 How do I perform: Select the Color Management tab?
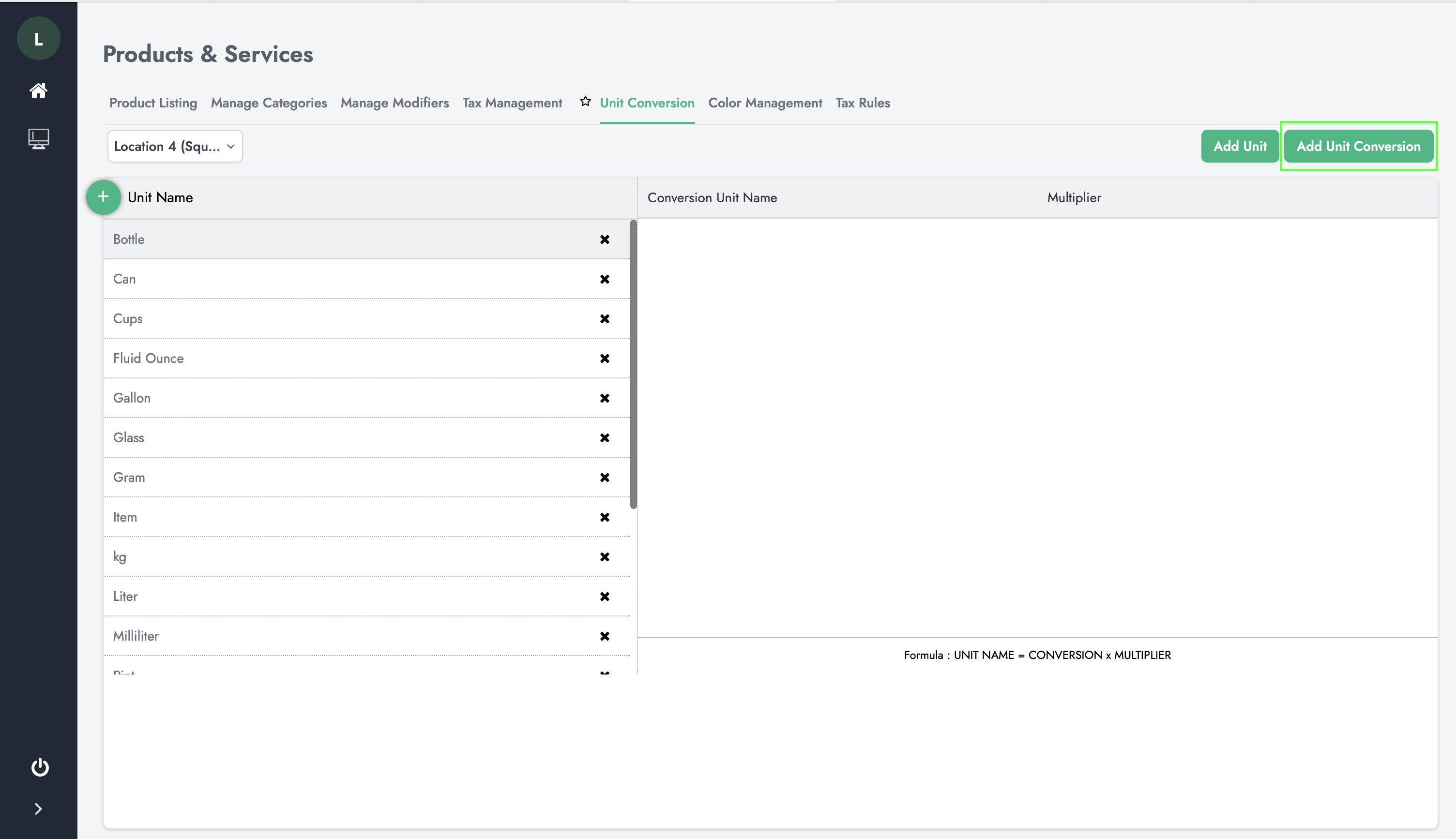pyautogui.click(x=764, y=102)
